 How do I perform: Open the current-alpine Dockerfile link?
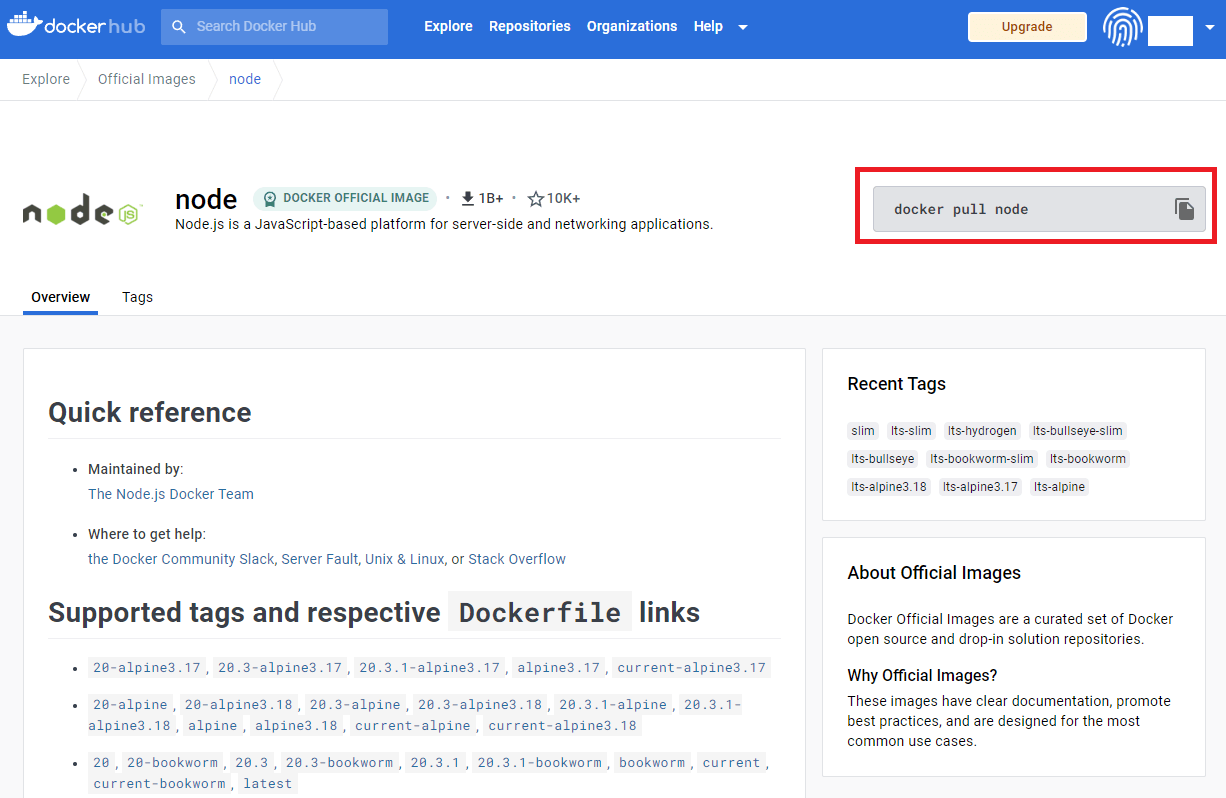point(413,726)
